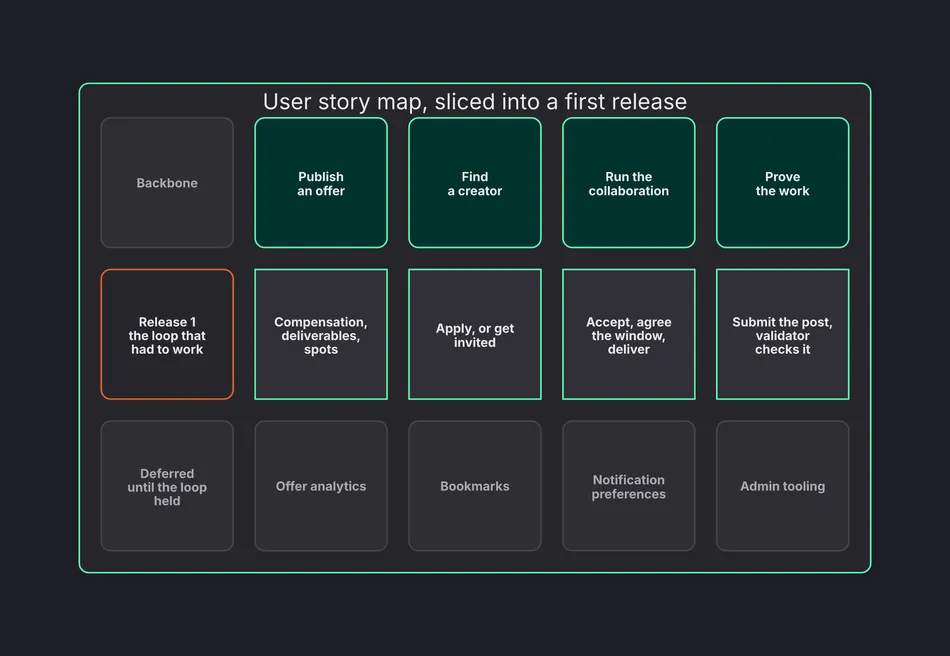Select the Bookmarks card

(x=475, y=486)
